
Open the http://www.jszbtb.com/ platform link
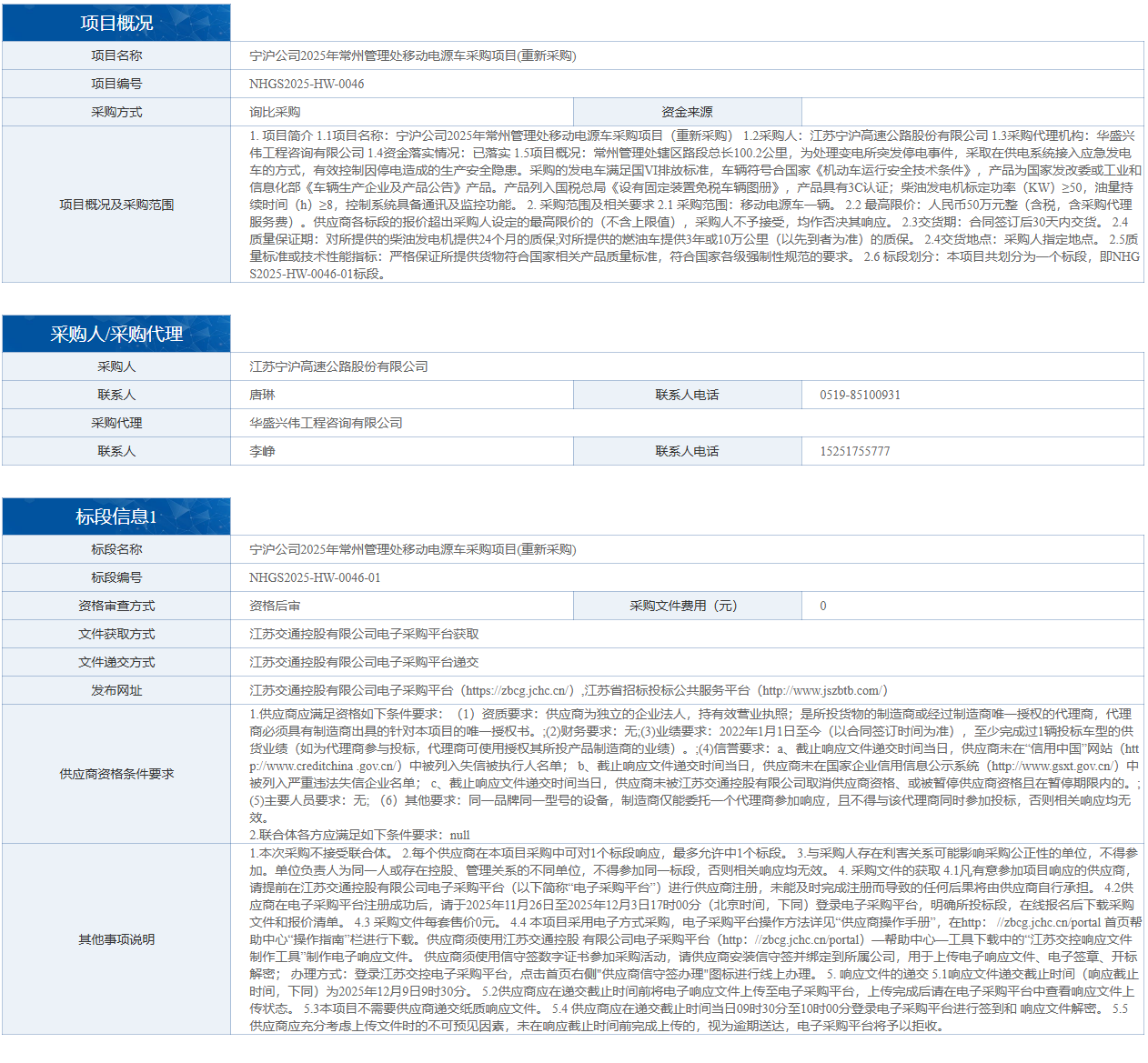pos(822,691)
